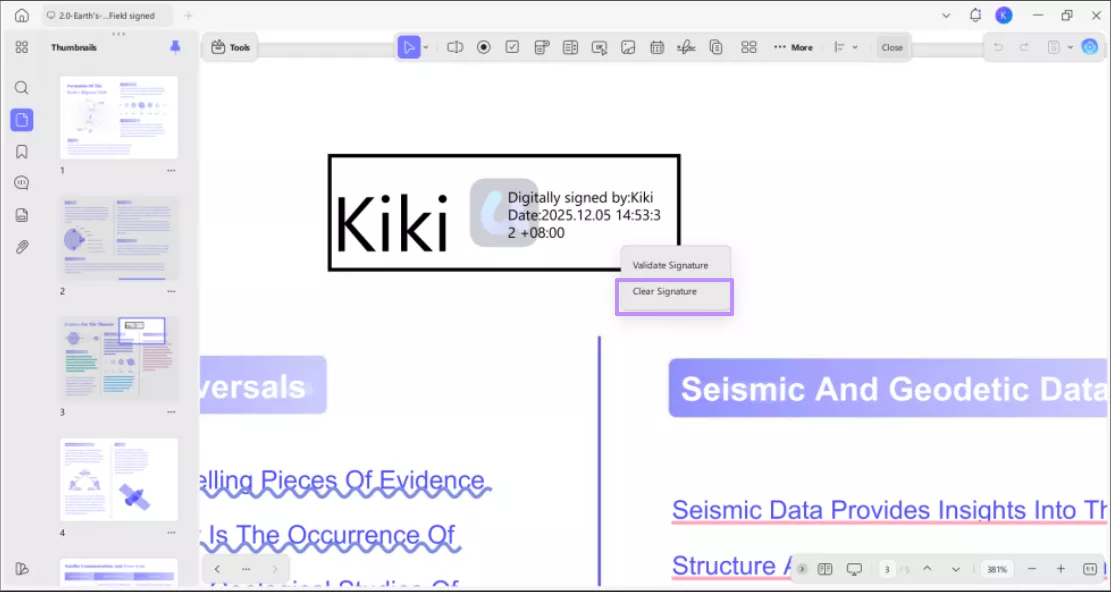The width and height of the screenshot is (1111, 592).
Task: Open the search panel in sidebar
Action: [21, 87]
